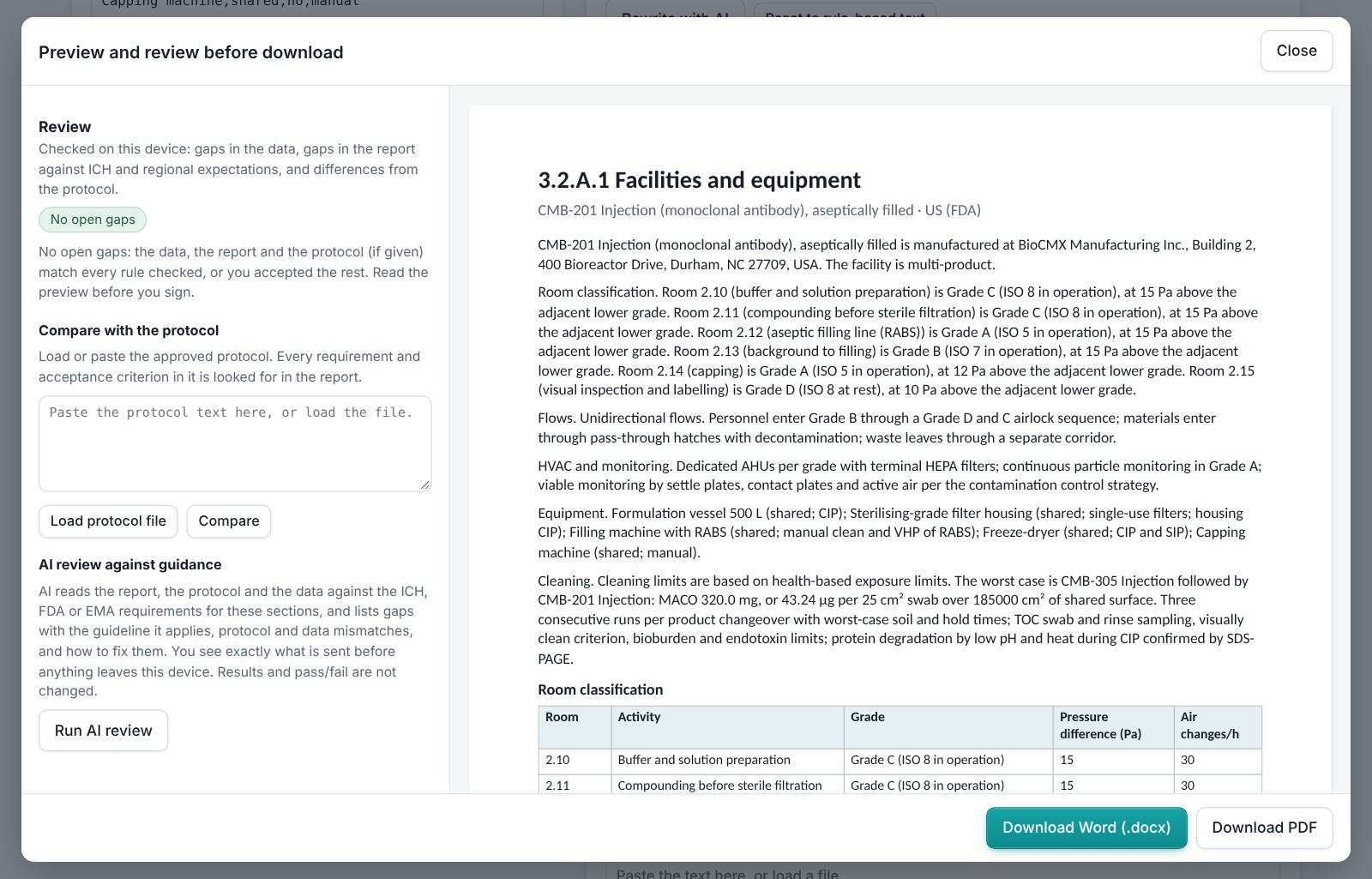Click the "Buffer and solution preparation" table cell

727,761
